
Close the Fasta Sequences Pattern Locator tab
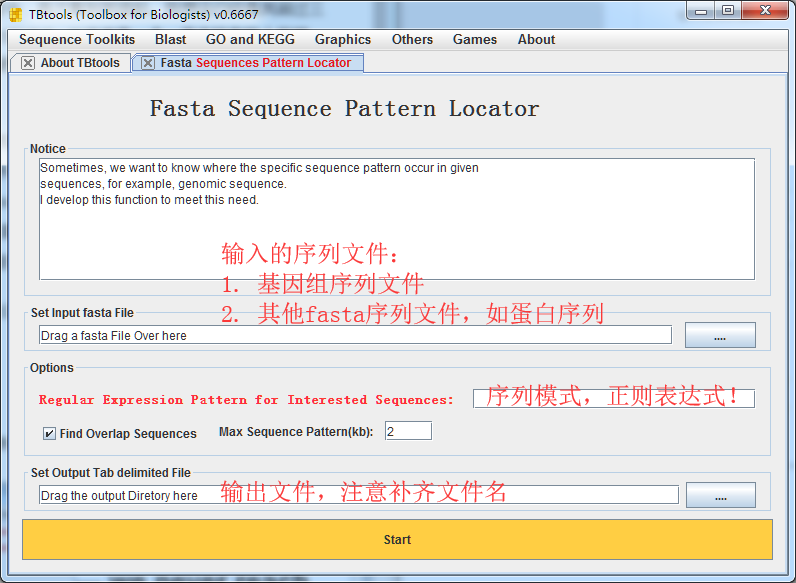(148, 63)
